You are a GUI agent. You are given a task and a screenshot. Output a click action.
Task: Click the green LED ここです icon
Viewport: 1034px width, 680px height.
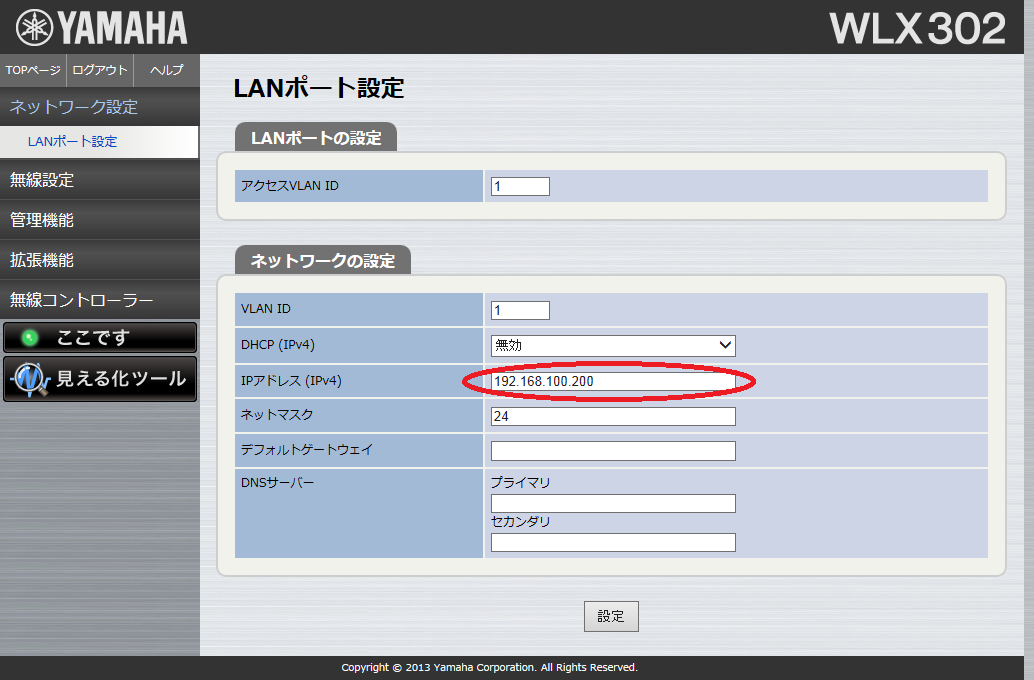[x=29, y=338]
